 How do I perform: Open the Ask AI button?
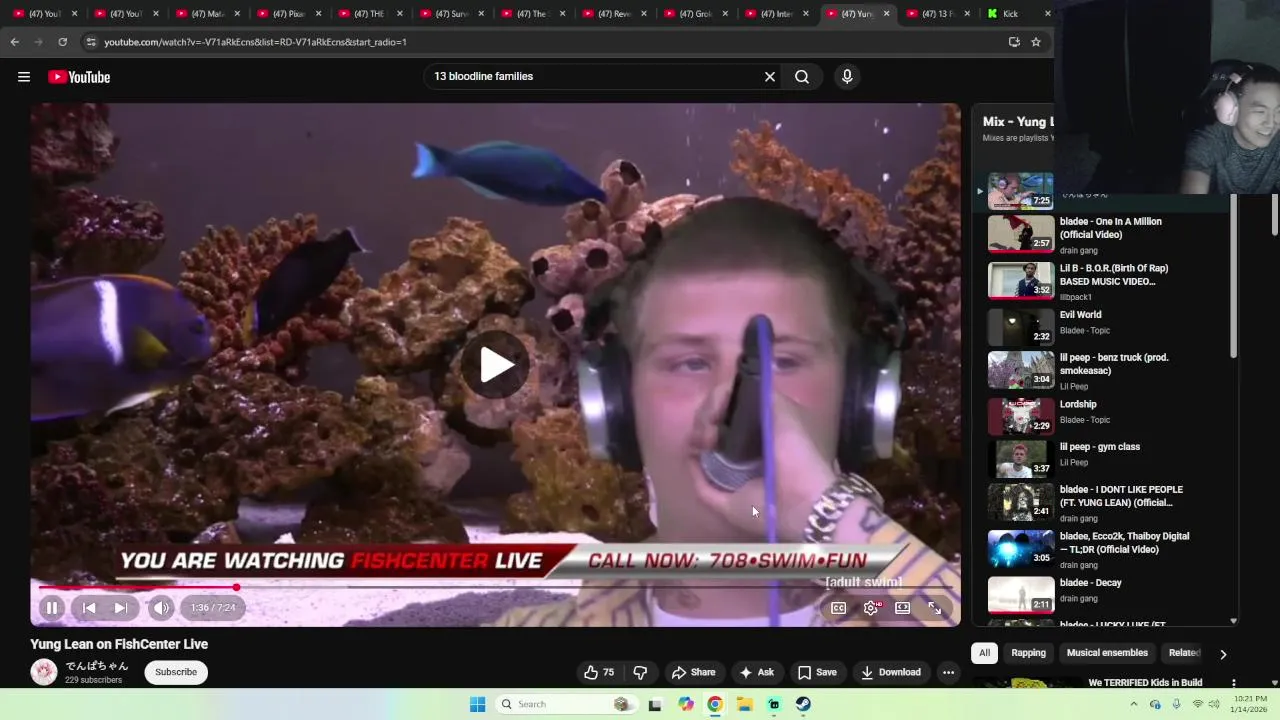[756, 672]
